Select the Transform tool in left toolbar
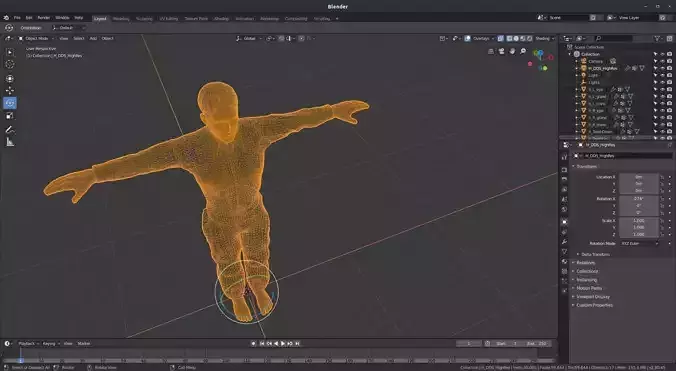 click(x=9, y=78)
